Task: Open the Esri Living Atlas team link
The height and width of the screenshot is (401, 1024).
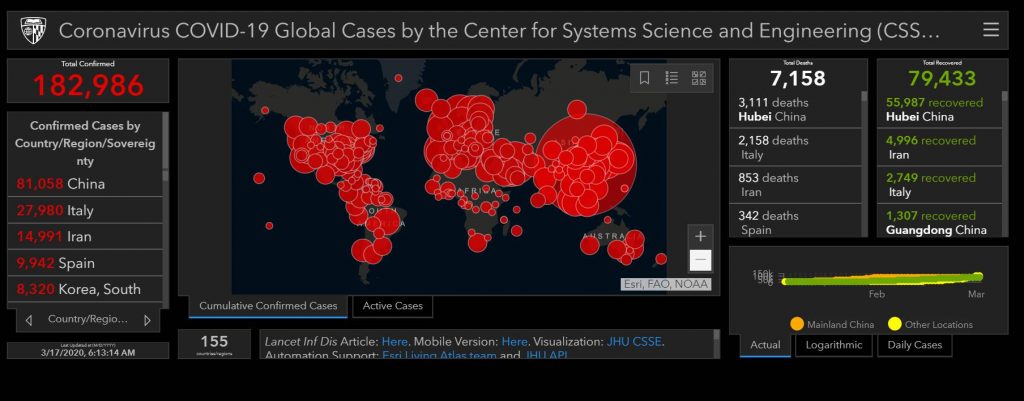Action: tap(438, 355)
